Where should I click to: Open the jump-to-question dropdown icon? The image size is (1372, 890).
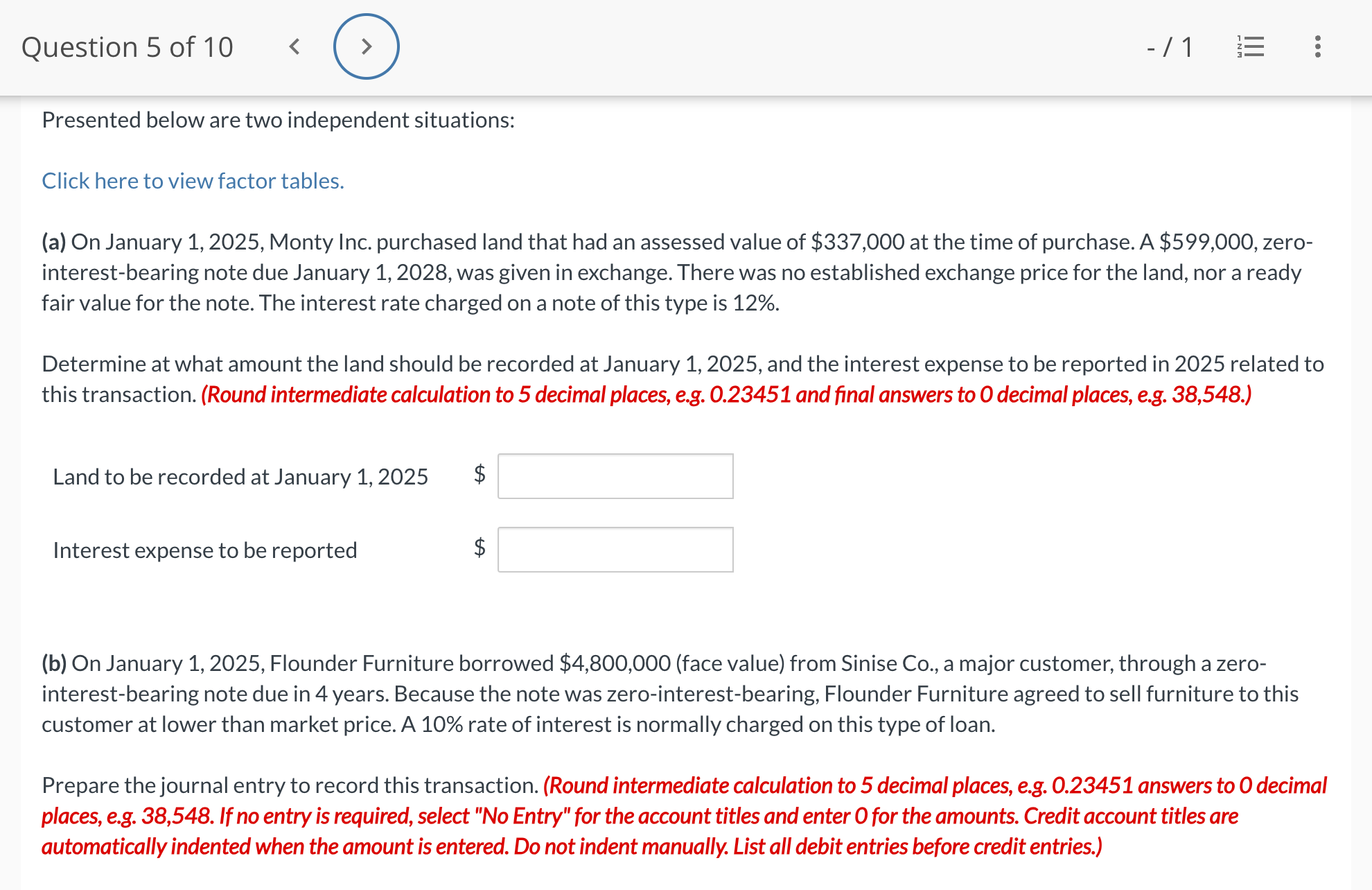click(1251, 46)
